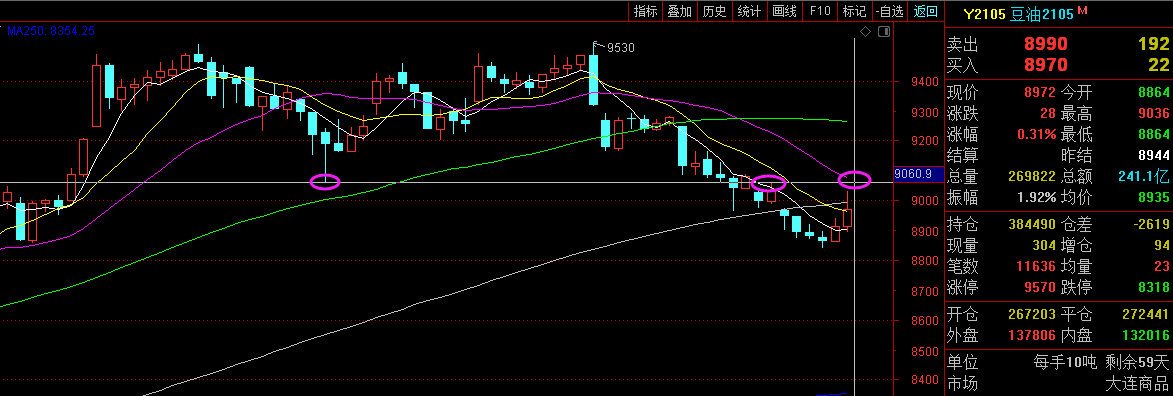Click the red M marker beside 豆油2105
Viewport: 1173px width, 396px height.
(1082, 10)
